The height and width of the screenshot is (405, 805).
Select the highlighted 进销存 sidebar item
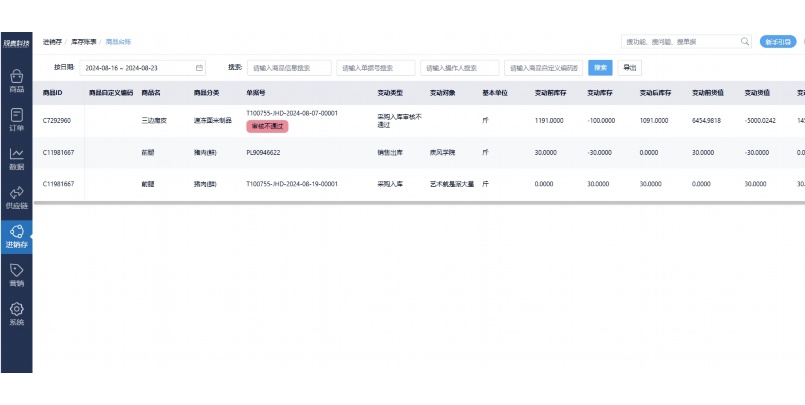point(16,237)
